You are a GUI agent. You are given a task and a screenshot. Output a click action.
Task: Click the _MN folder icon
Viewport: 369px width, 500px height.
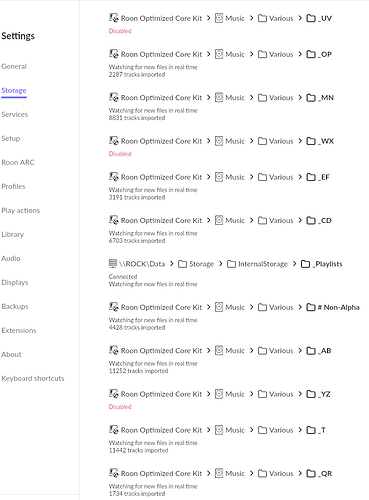(x=311, y=98)
